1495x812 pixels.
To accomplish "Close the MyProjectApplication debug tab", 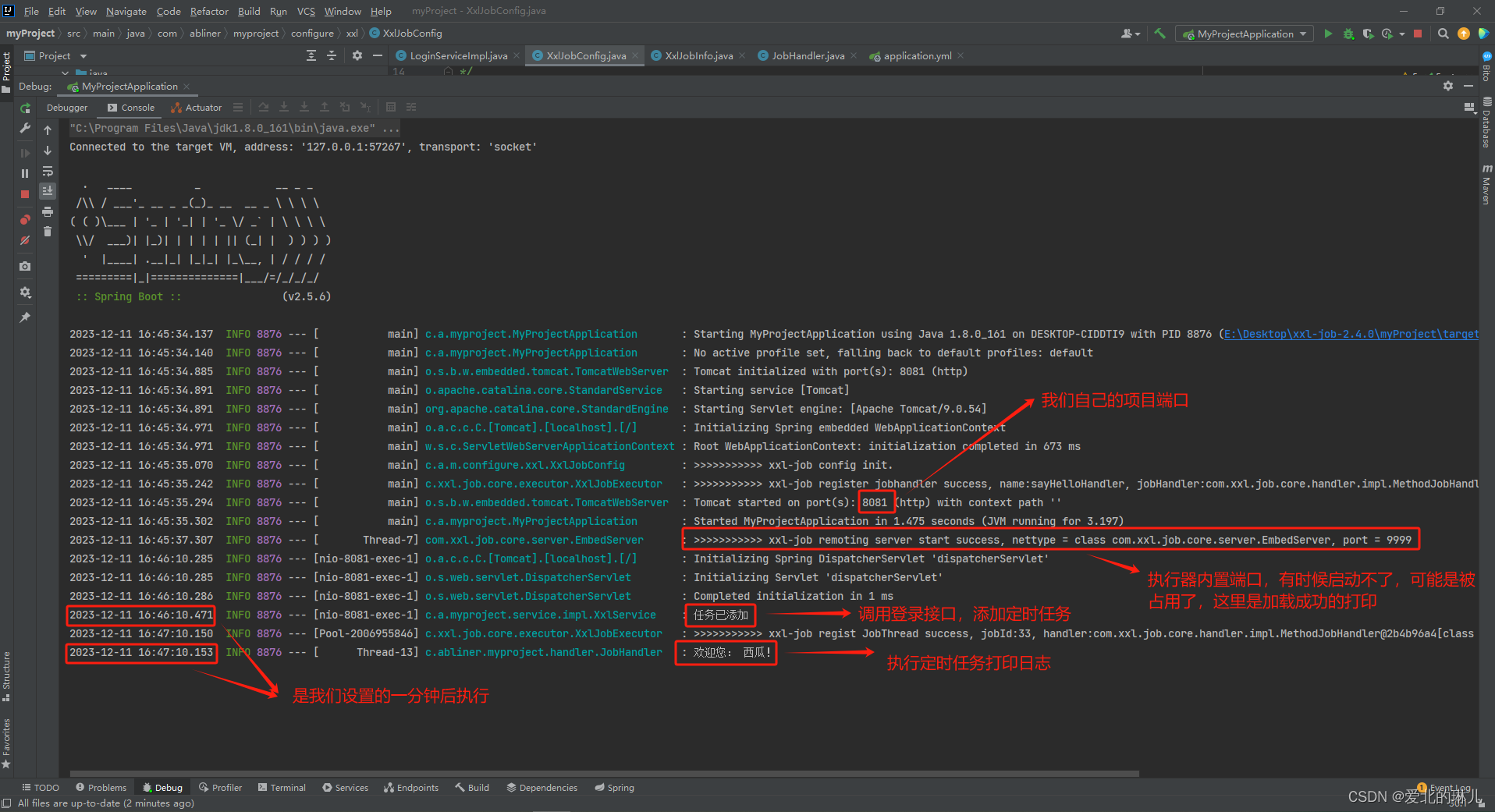I will click(x=186, y=87).
